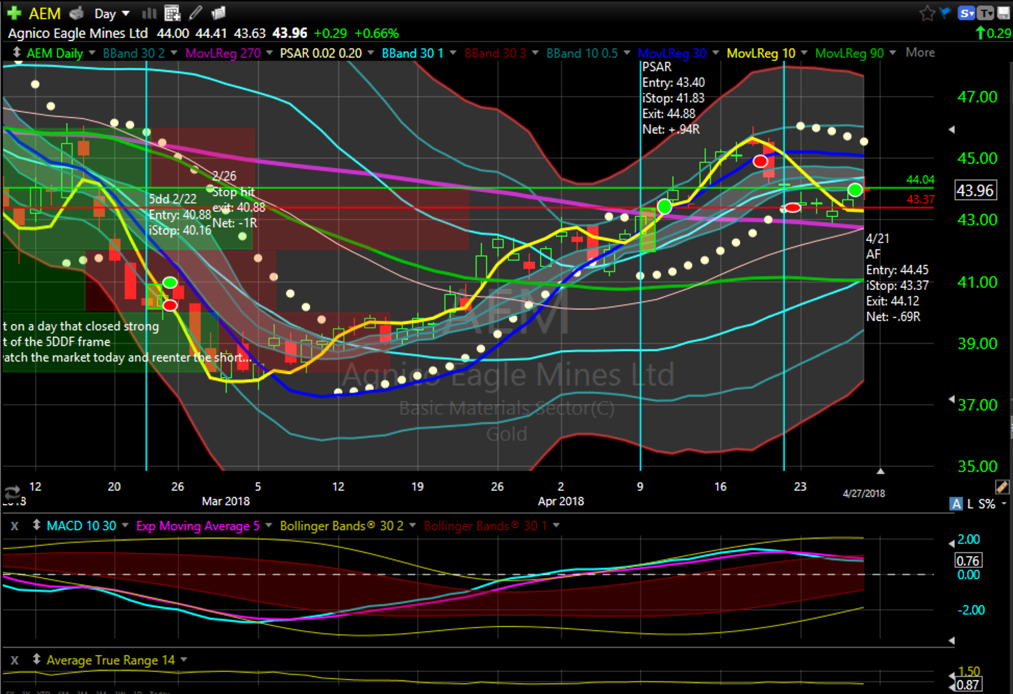Click the price scale arrow marker near 46.00
Viewport: 1013px width, 694px height.
coord(952,129)
